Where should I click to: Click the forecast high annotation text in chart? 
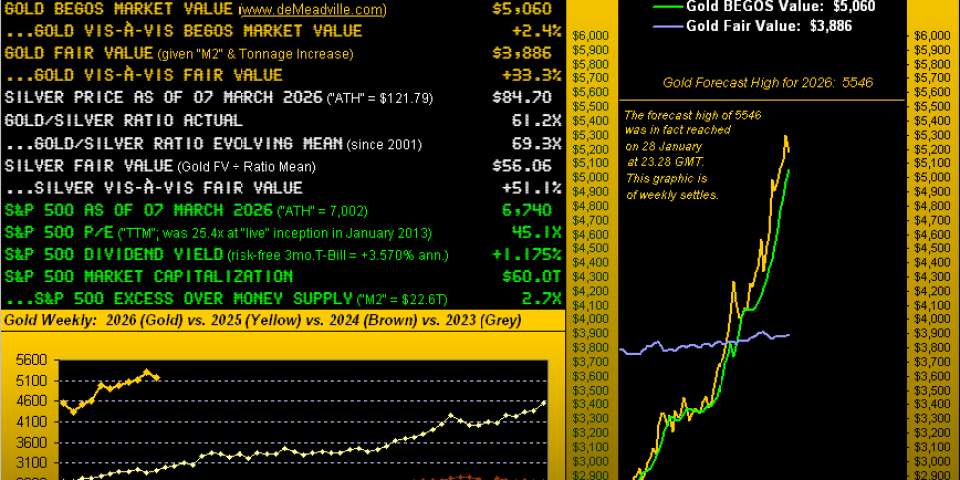[669, 153]
